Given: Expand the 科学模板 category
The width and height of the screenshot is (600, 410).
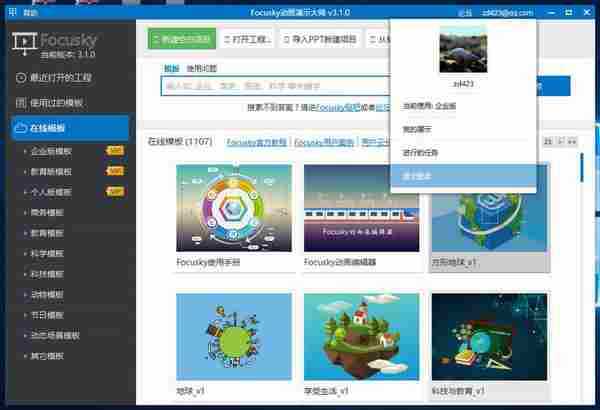Looking at the screenshot, I should click(x=47, y=253).
